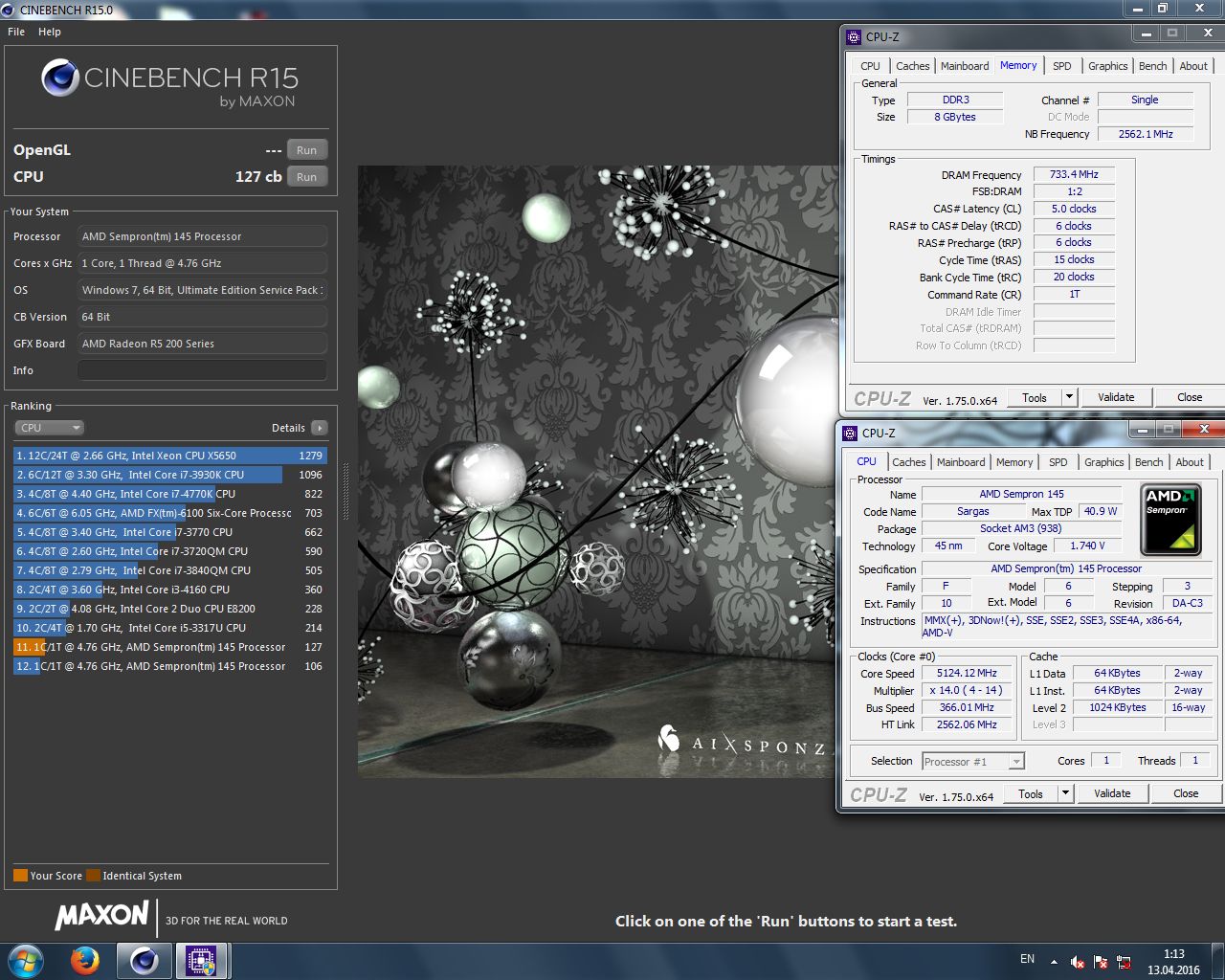Open Mainboard tab in upper CPU-Z window

pos(965,66)
